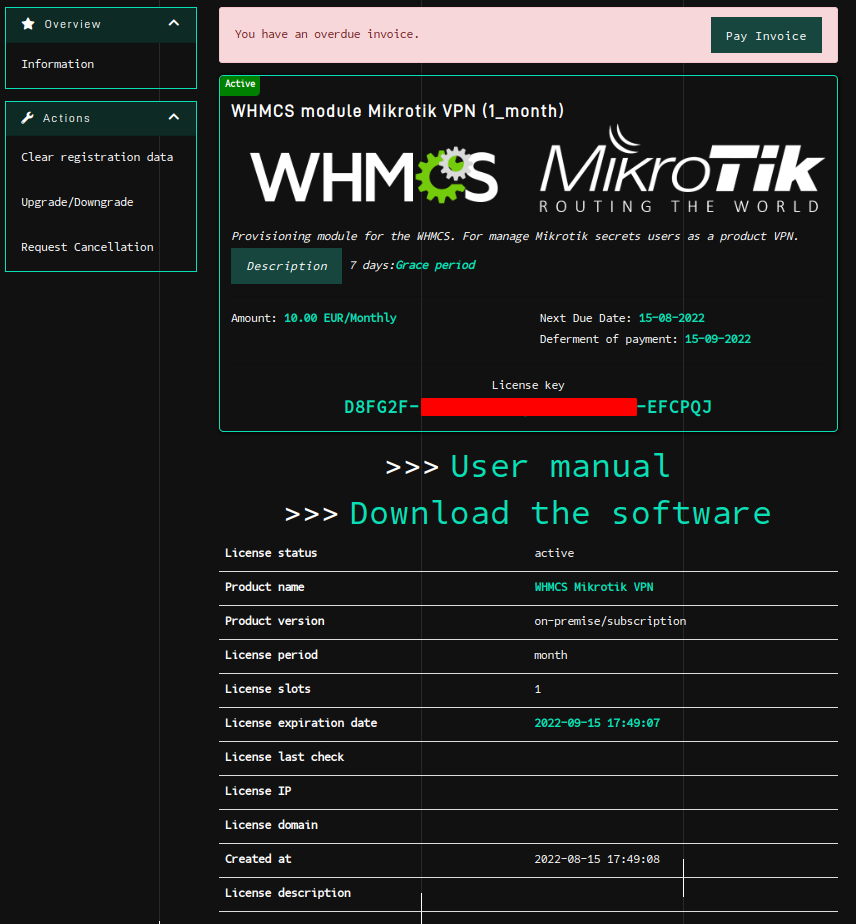
Task: Click the License expiration date 2022-09-15 17:49:07
Action: [597, 723]
